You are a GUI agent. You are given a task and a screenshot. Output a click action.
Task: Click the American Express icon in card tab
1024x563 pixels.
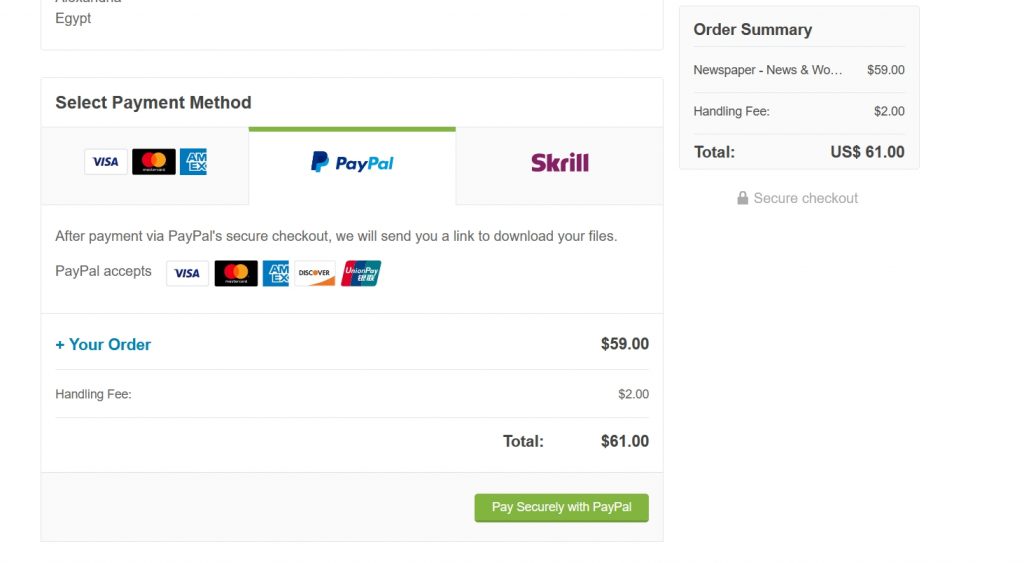193,161
